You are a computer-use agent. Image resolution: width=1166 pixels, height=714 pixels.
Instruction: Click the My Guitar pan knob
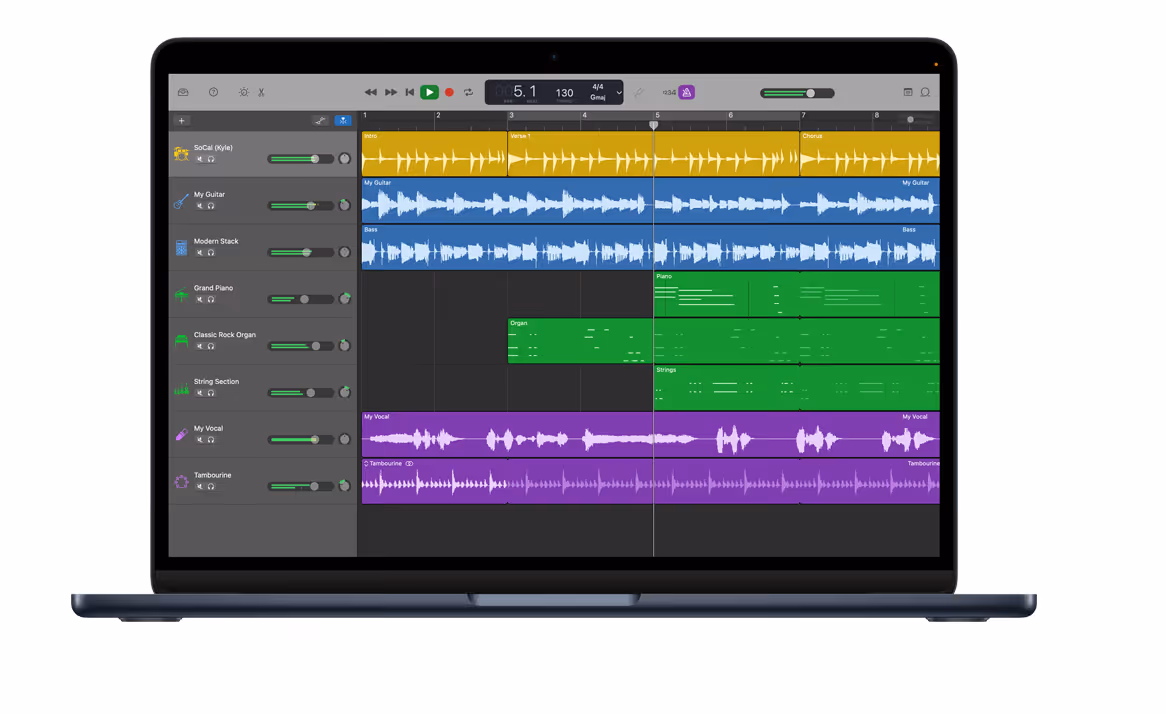pyautogui.click(x=344, y=205)
